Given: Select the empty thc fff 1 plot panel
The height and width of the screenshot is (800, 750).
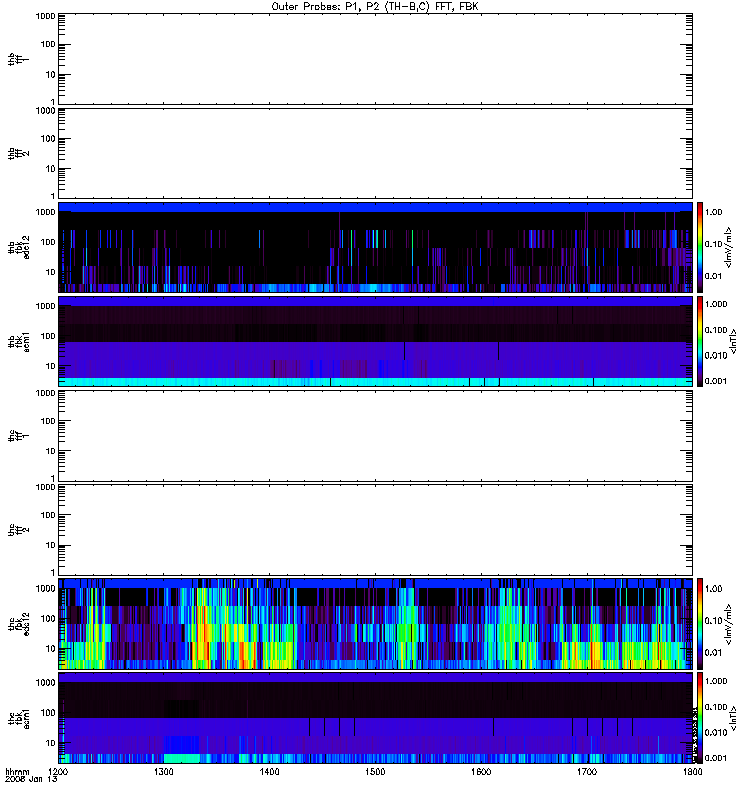Looking at the screenshot, I should click(x=376, y=436).
